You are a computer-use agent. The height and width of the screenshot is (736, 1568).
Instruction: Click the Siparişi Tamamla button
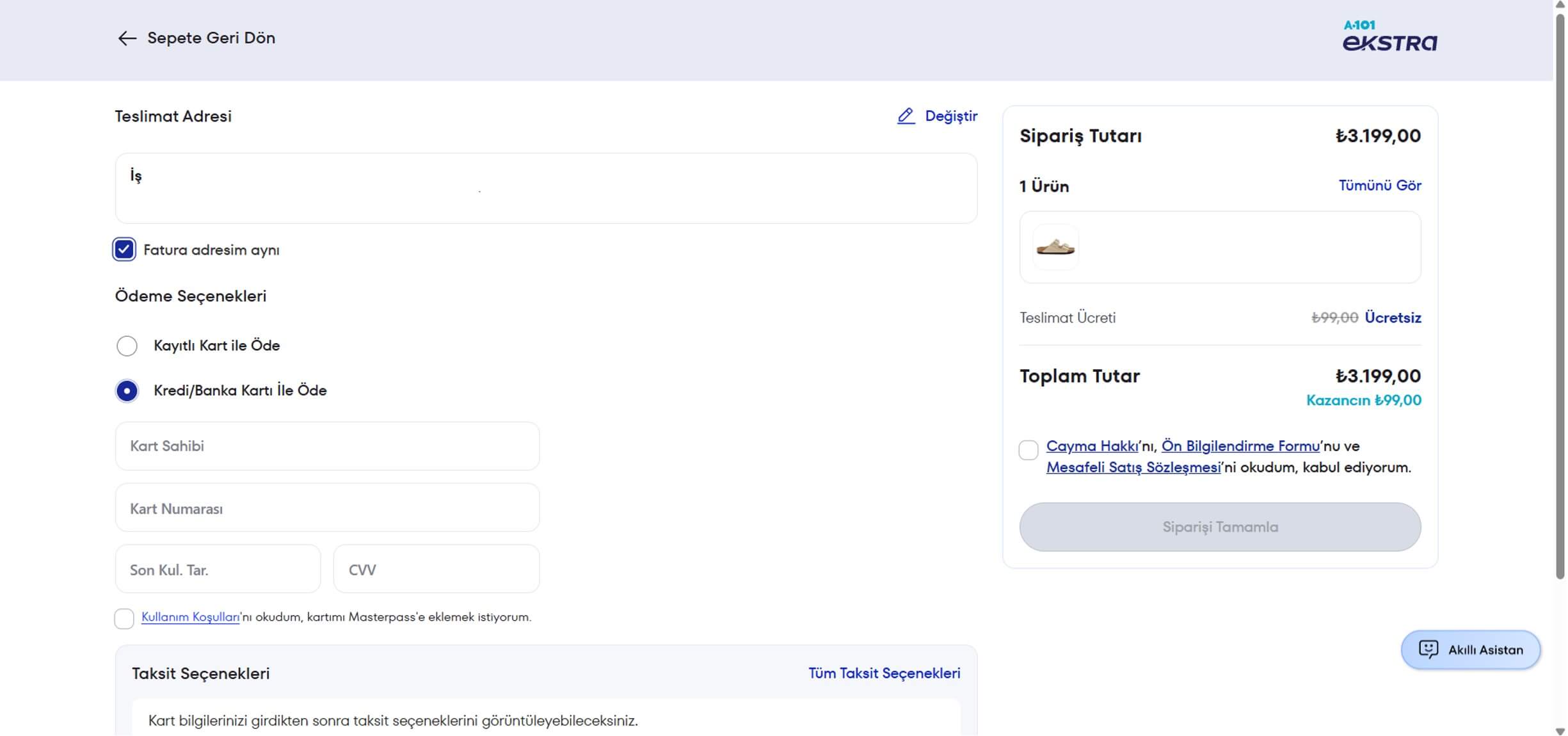1220,527
